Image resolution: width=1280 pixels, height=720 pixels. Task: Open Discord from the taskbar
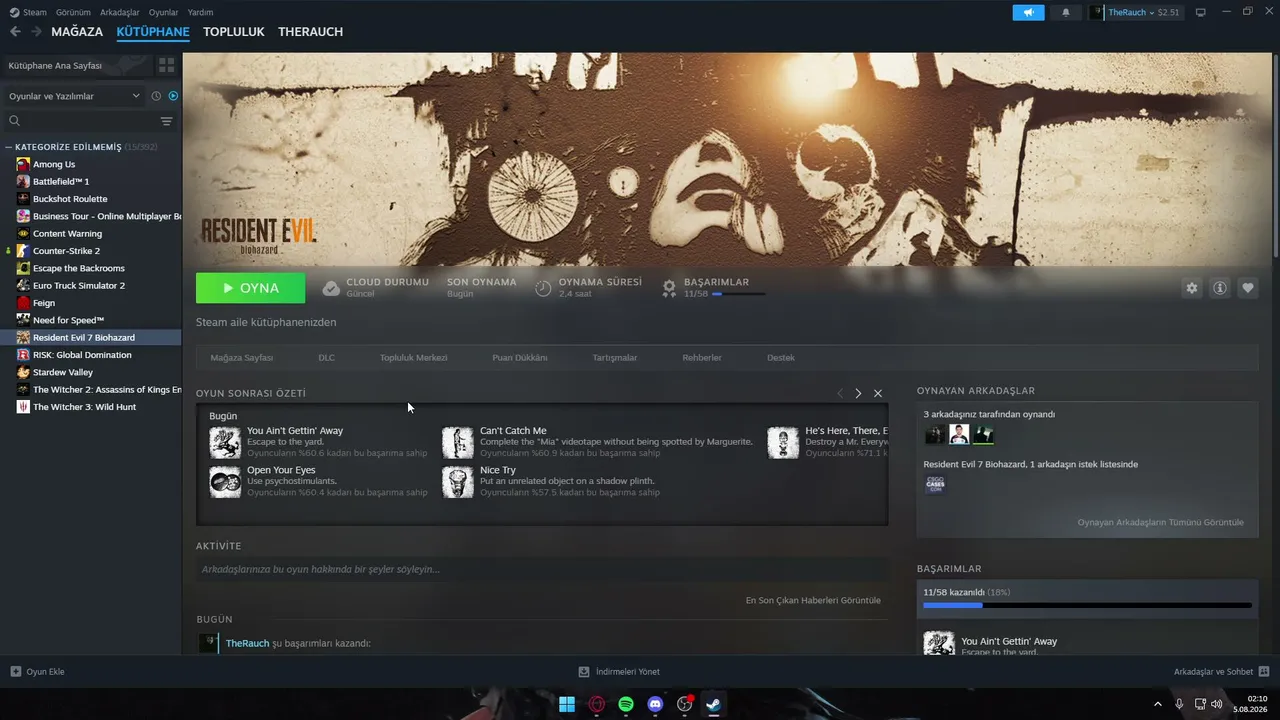655,704
